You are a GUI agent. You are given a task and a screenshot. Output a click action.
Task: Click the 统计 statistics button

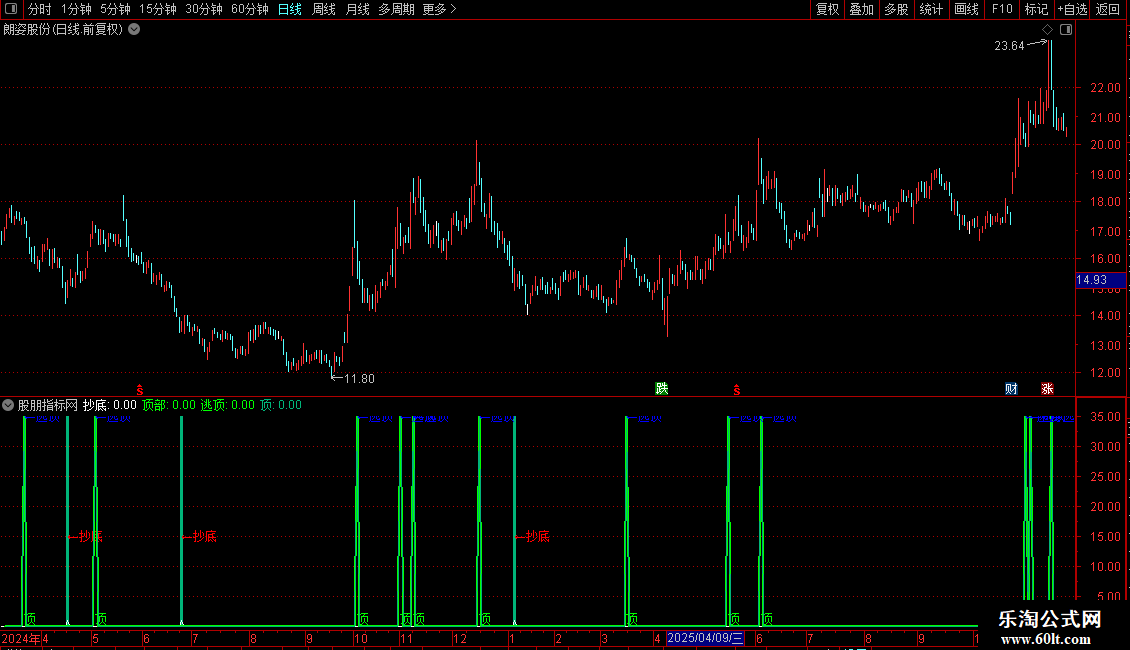pyautogui.click(x=930, y=9)
